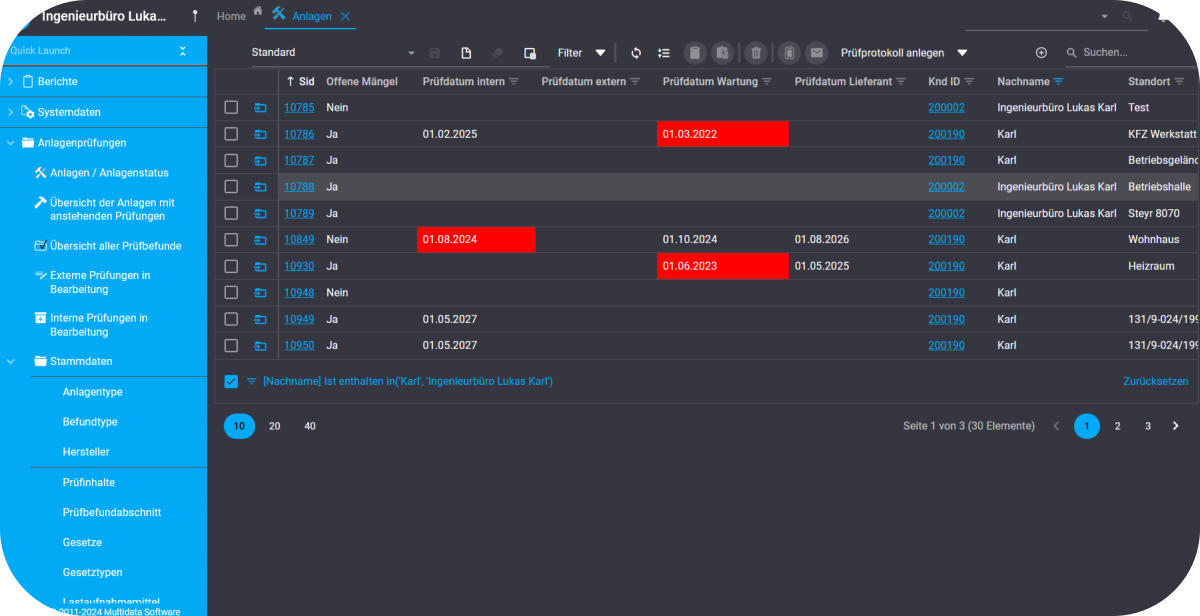The height and width of the screenshot is (616, 1200).
Task: Tick the checkbox for row 10785
Action: 231,107
